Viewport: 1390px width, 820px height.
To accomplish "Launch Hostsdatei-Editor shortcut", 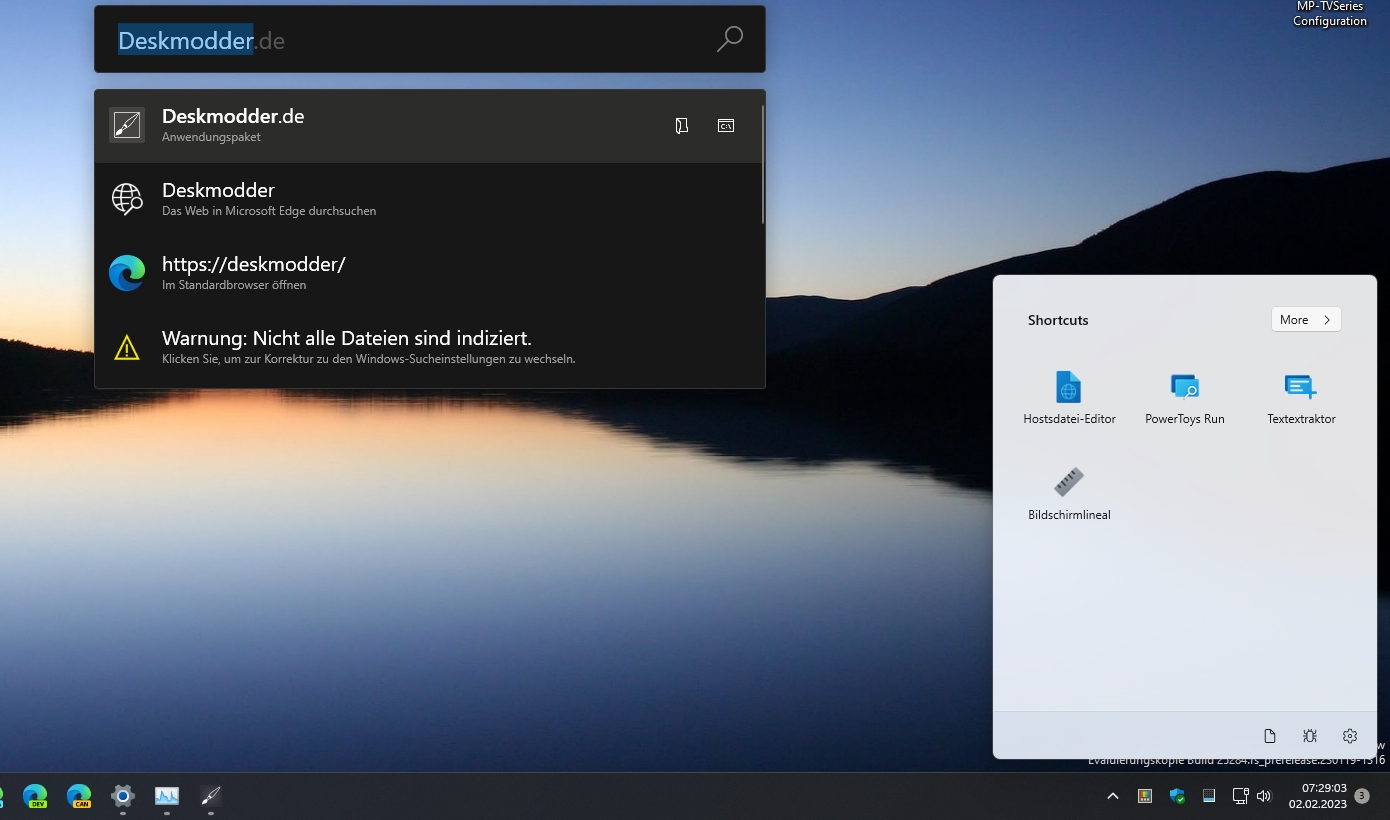I will coord(1069,398).
